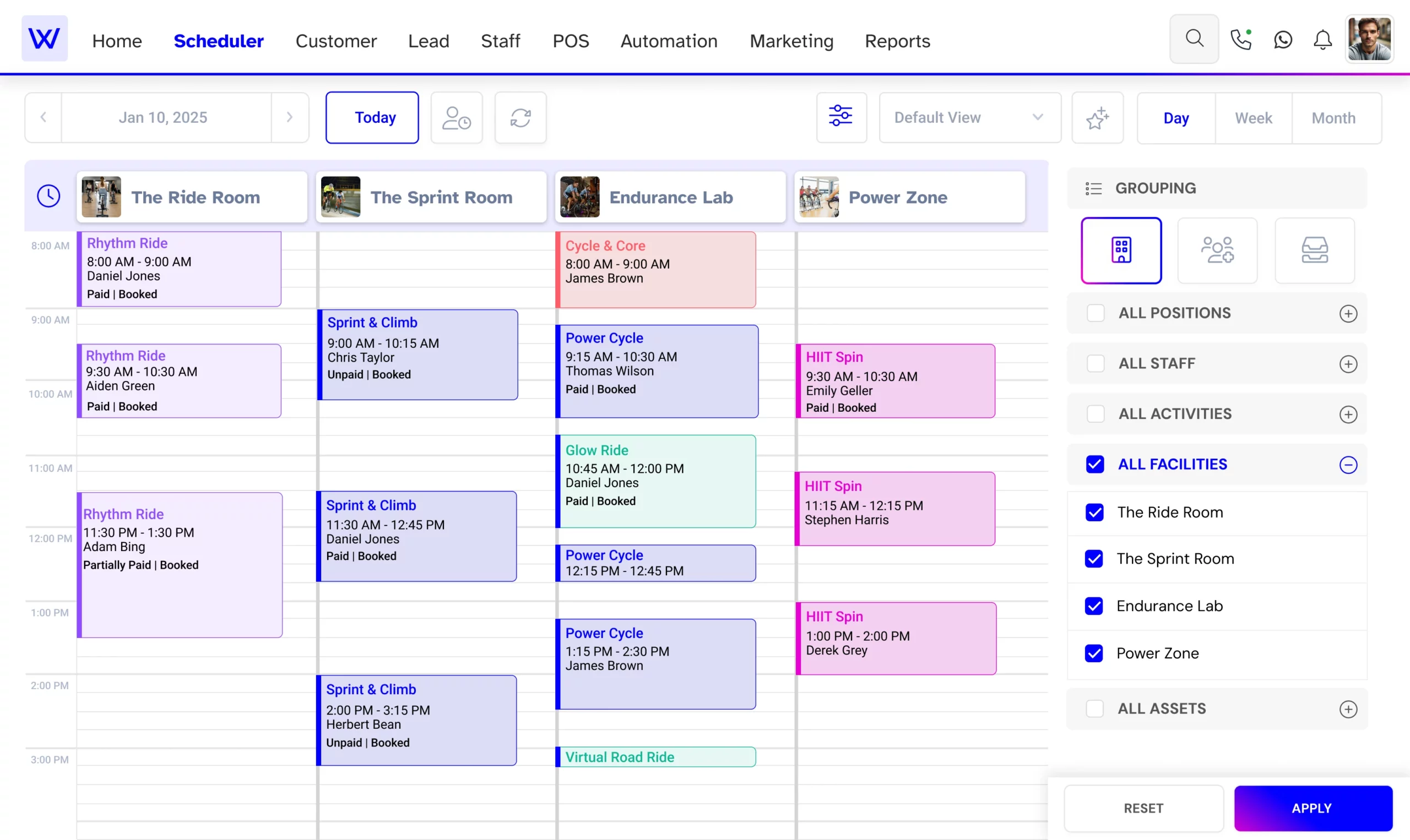The width and height of the screenshot is (1410, 840).
Task: Click the RESET button
Action: pos(1143,808)
